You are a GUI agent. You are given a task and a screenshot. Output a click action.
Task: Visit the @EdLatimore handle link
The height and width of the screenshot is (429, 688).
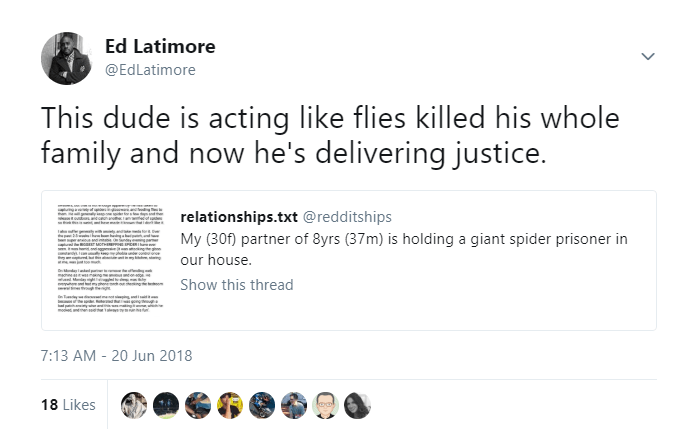[150, 70]
